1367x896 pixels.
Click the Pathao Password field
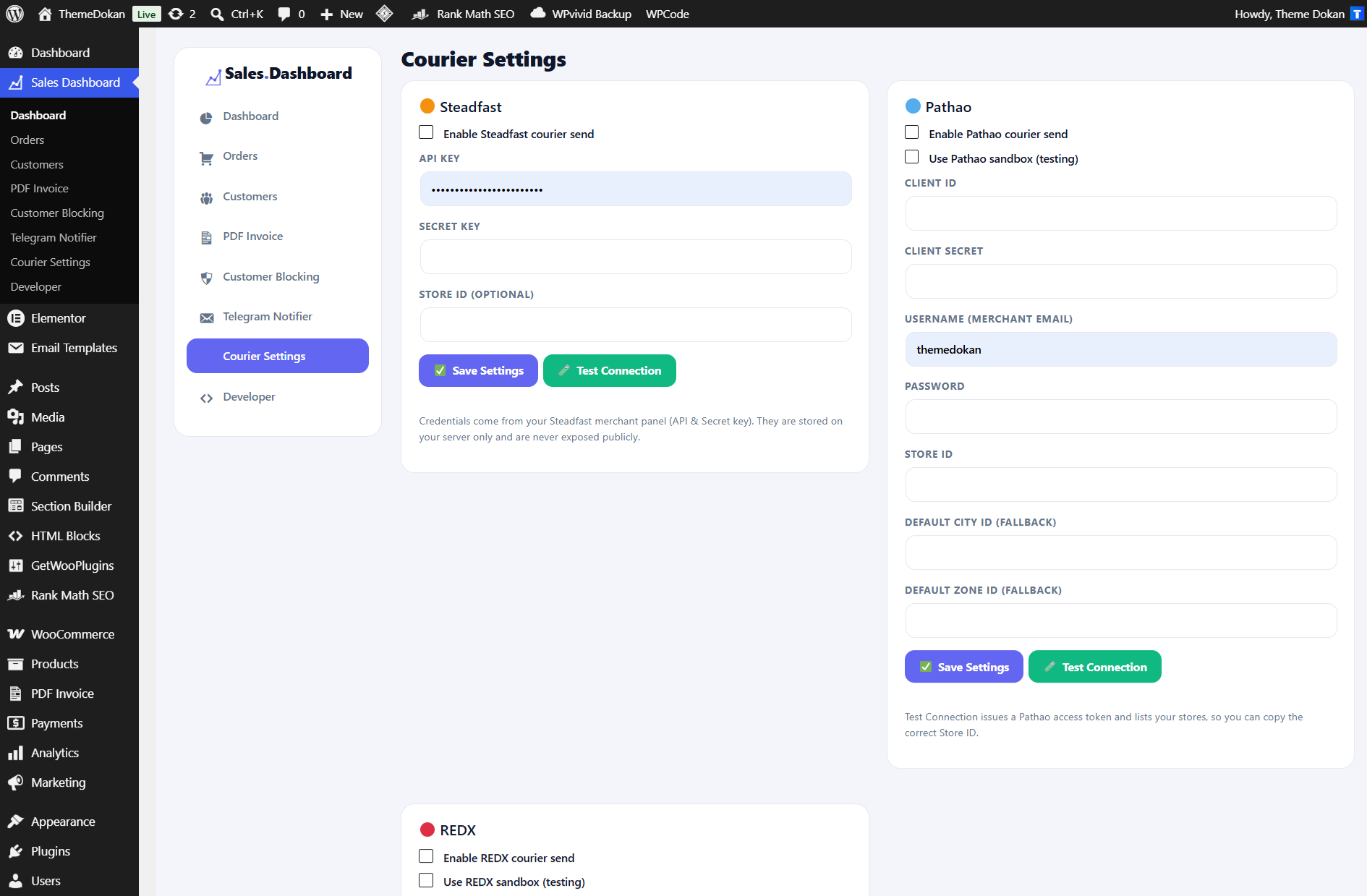point(1121,417)
